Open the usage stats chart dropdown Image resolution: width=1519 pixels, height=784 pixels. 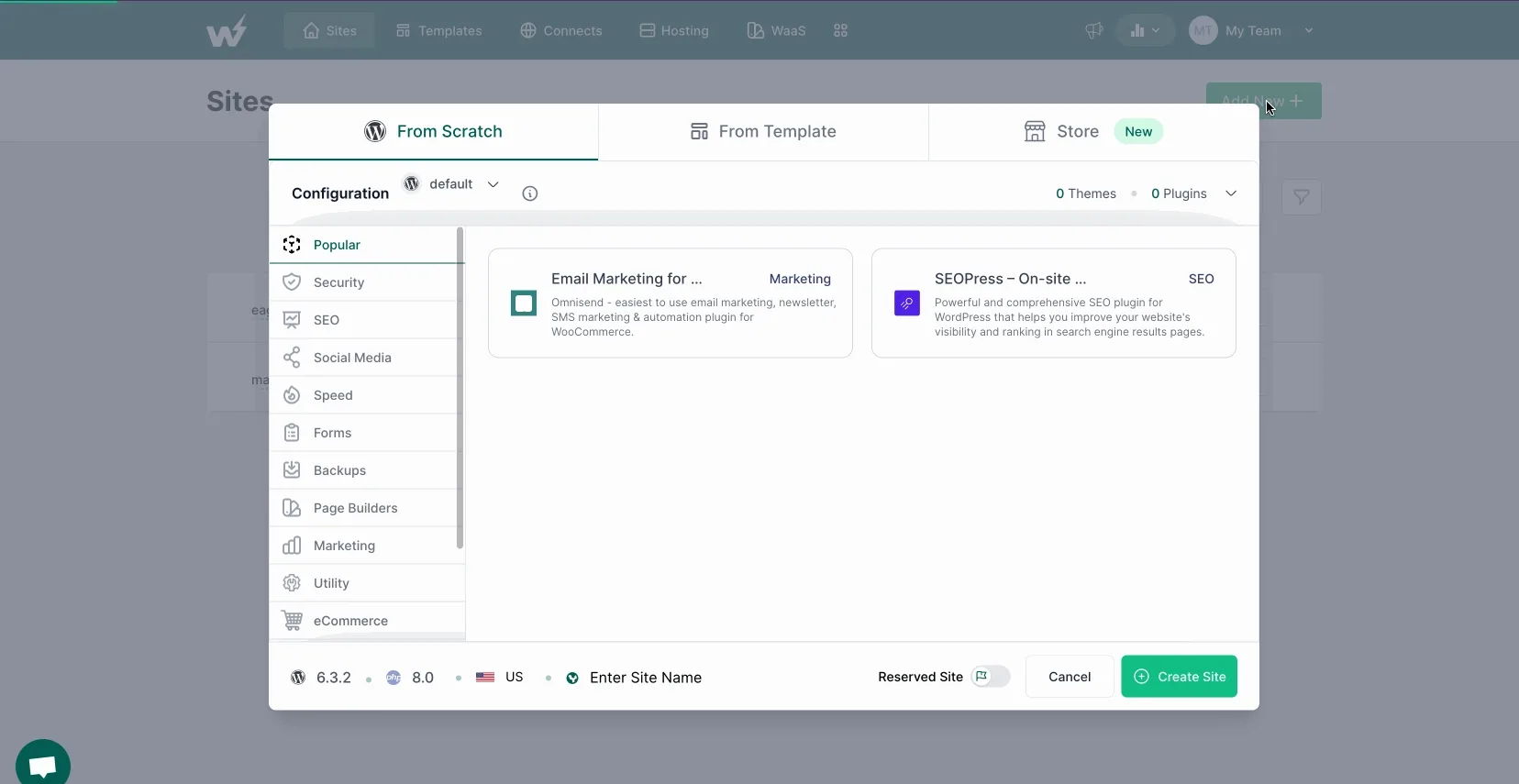[1145, 31]
